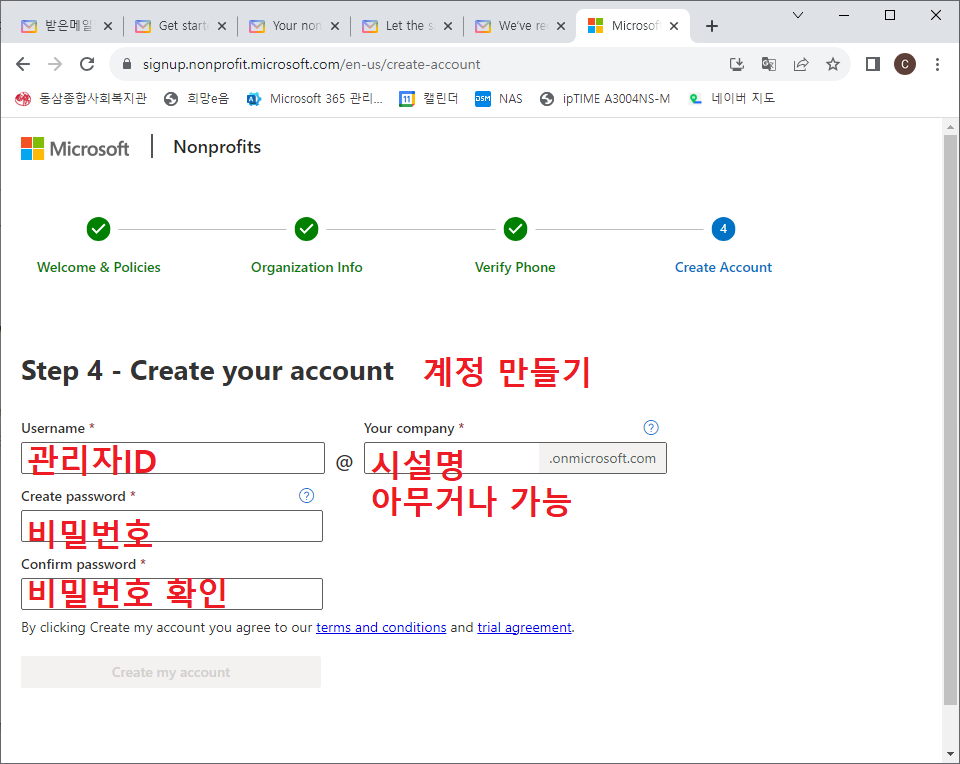Click scrollbar up arrow
The image size is (960, 764).
pyautogui.click(x=950, y=127)
